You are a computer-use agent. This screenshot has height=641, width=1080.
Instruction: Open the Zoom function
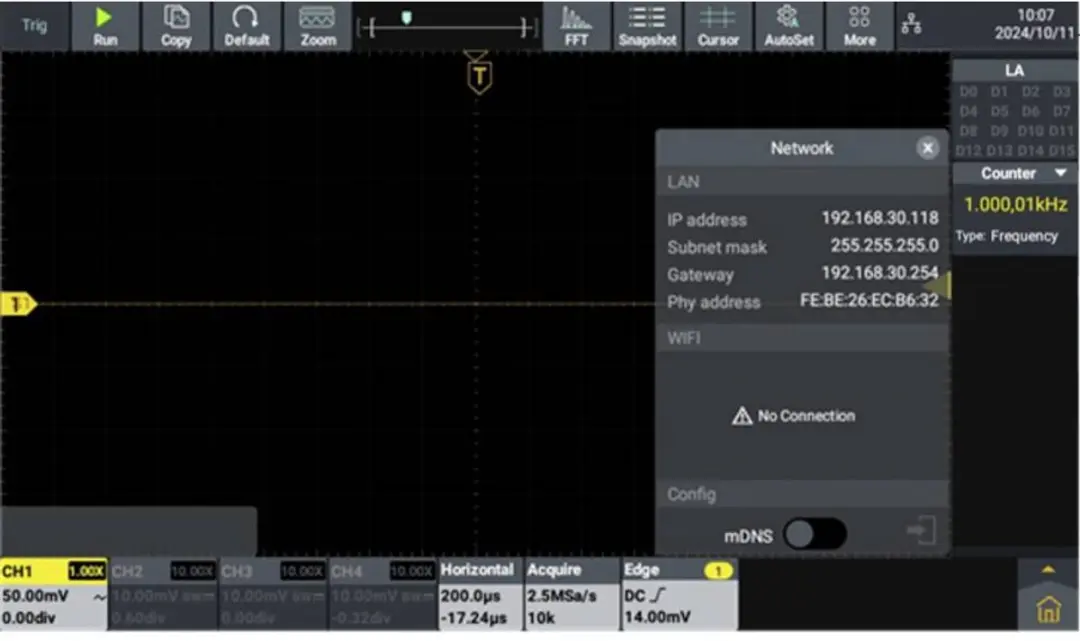pyautogui.click(x=318, y=26)
